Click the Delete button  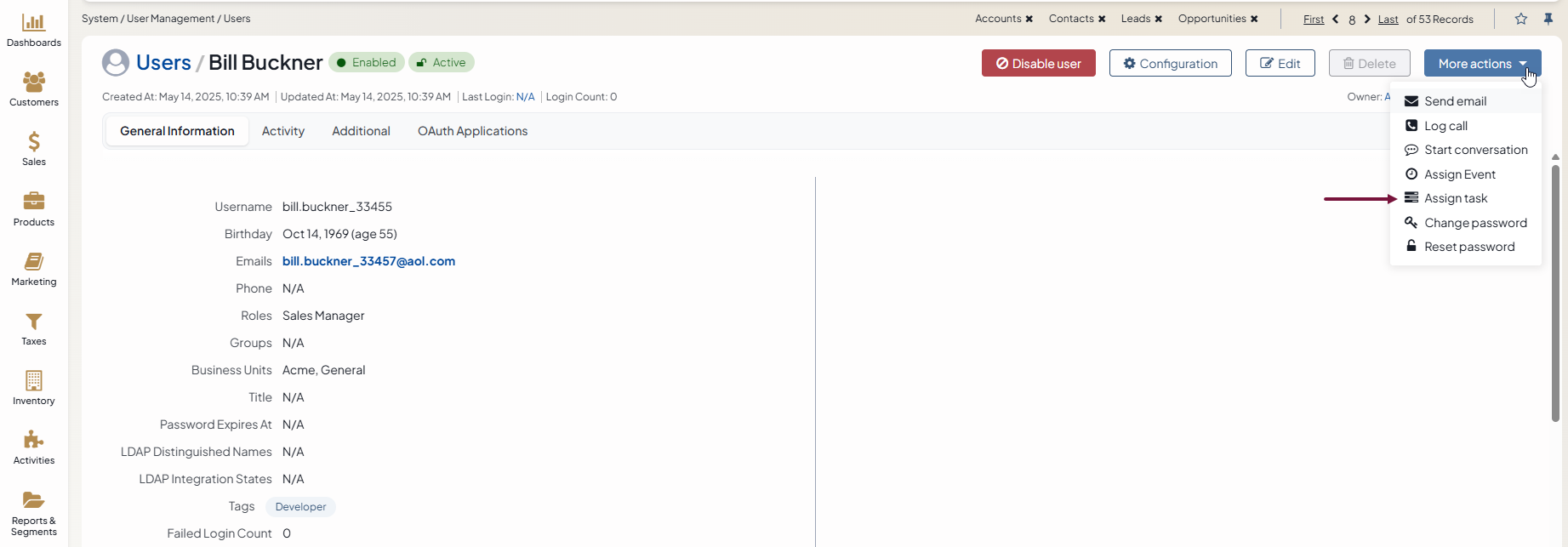click(1370, 63)
